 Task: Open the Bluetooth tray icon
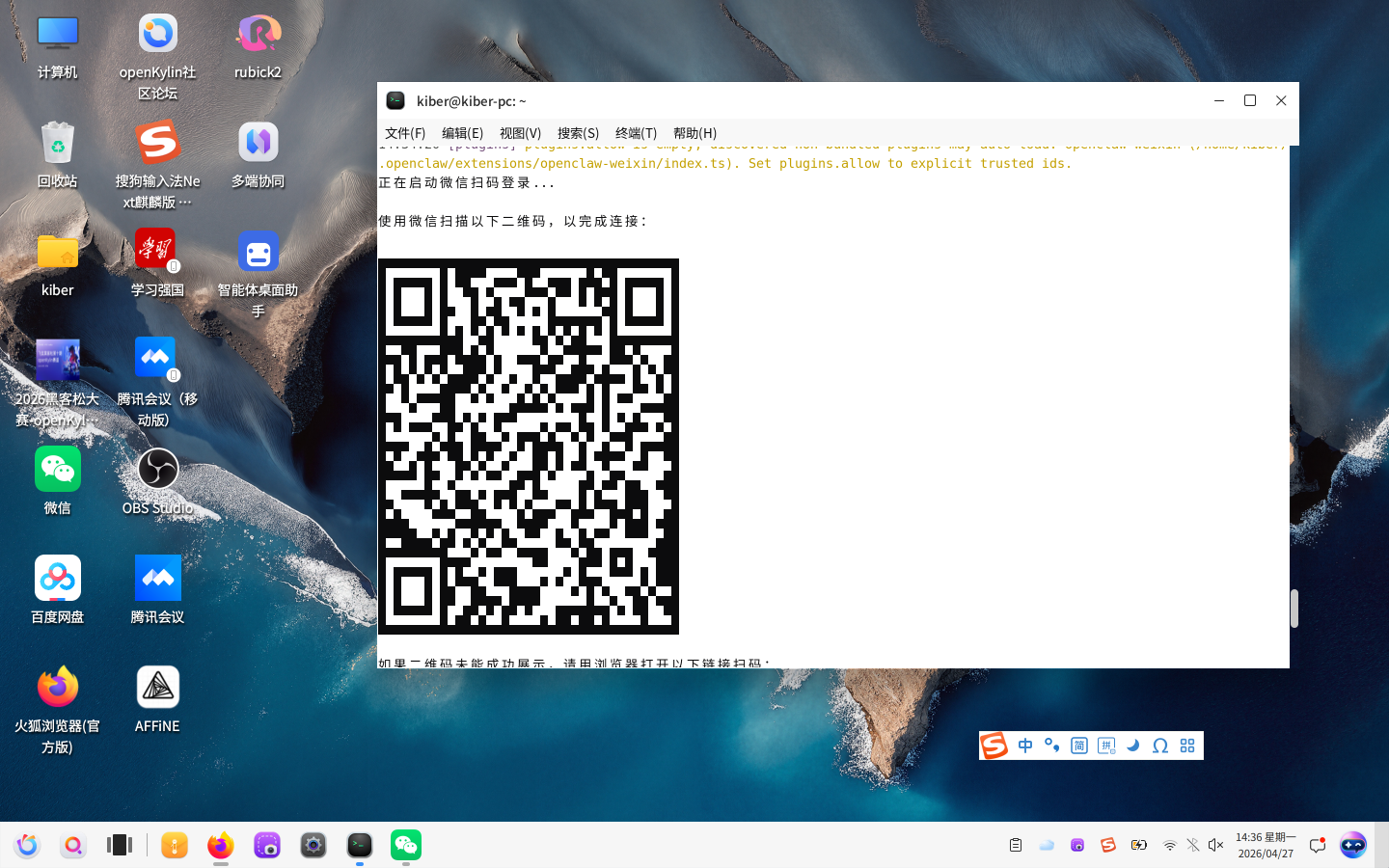pos(1193,845)
